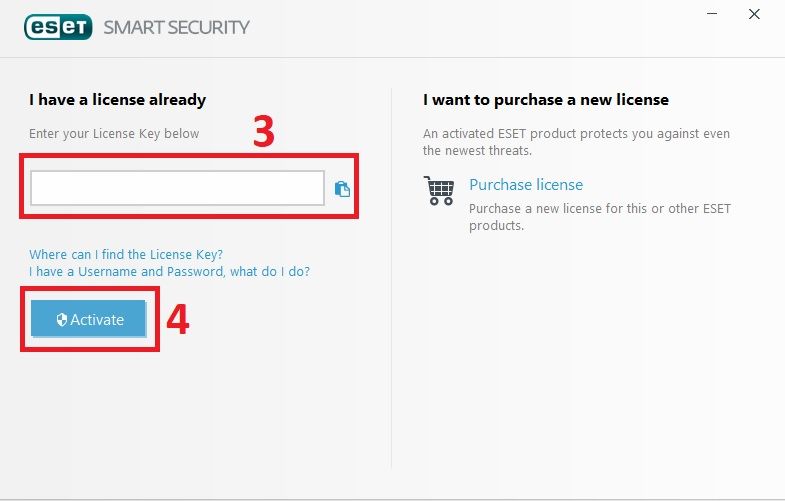Click the paste-from-clipboard icon beside the License Key field
785x501 pixels.
342,188
